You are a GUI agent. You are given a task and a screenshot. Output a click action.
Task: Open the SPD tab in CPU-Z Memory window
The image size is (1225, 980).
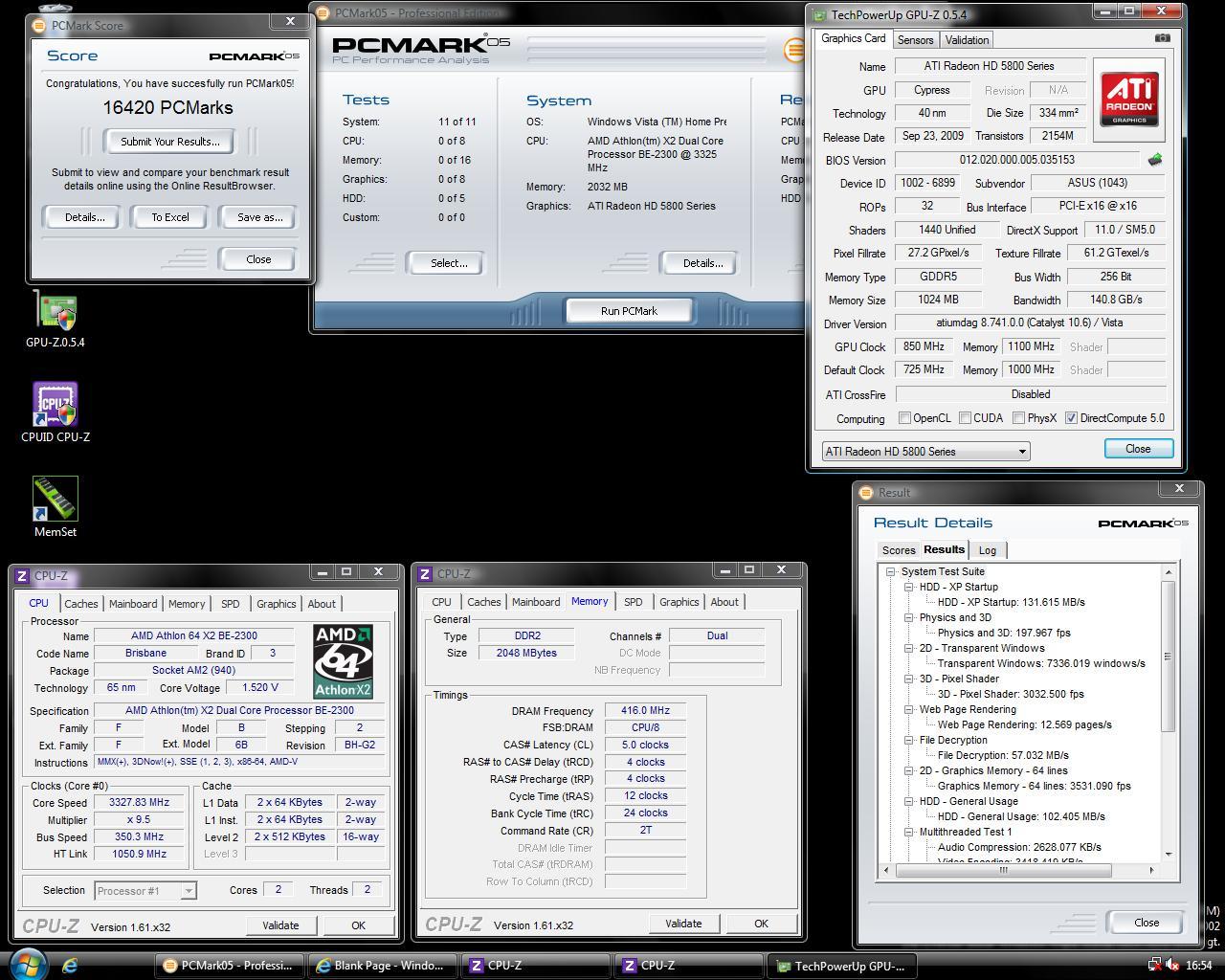pyautogui.click(x=633, y=602)
